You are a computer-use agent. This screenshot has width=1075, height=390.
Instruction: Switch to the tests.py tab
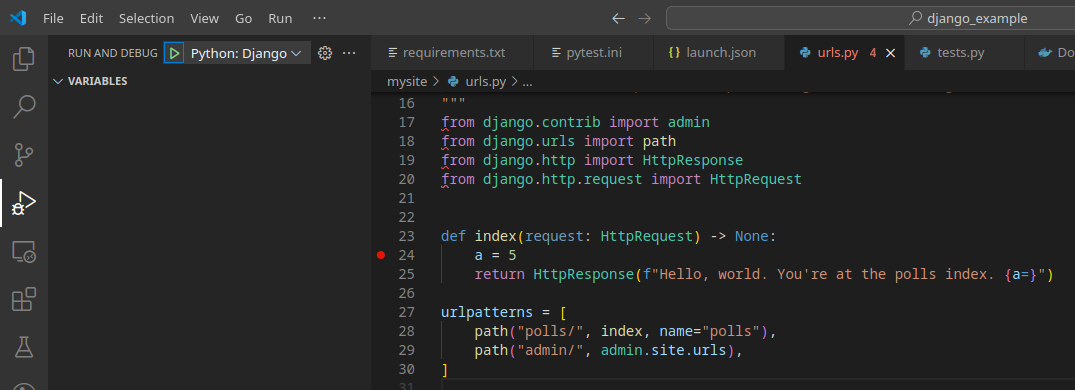pos(961,53)
